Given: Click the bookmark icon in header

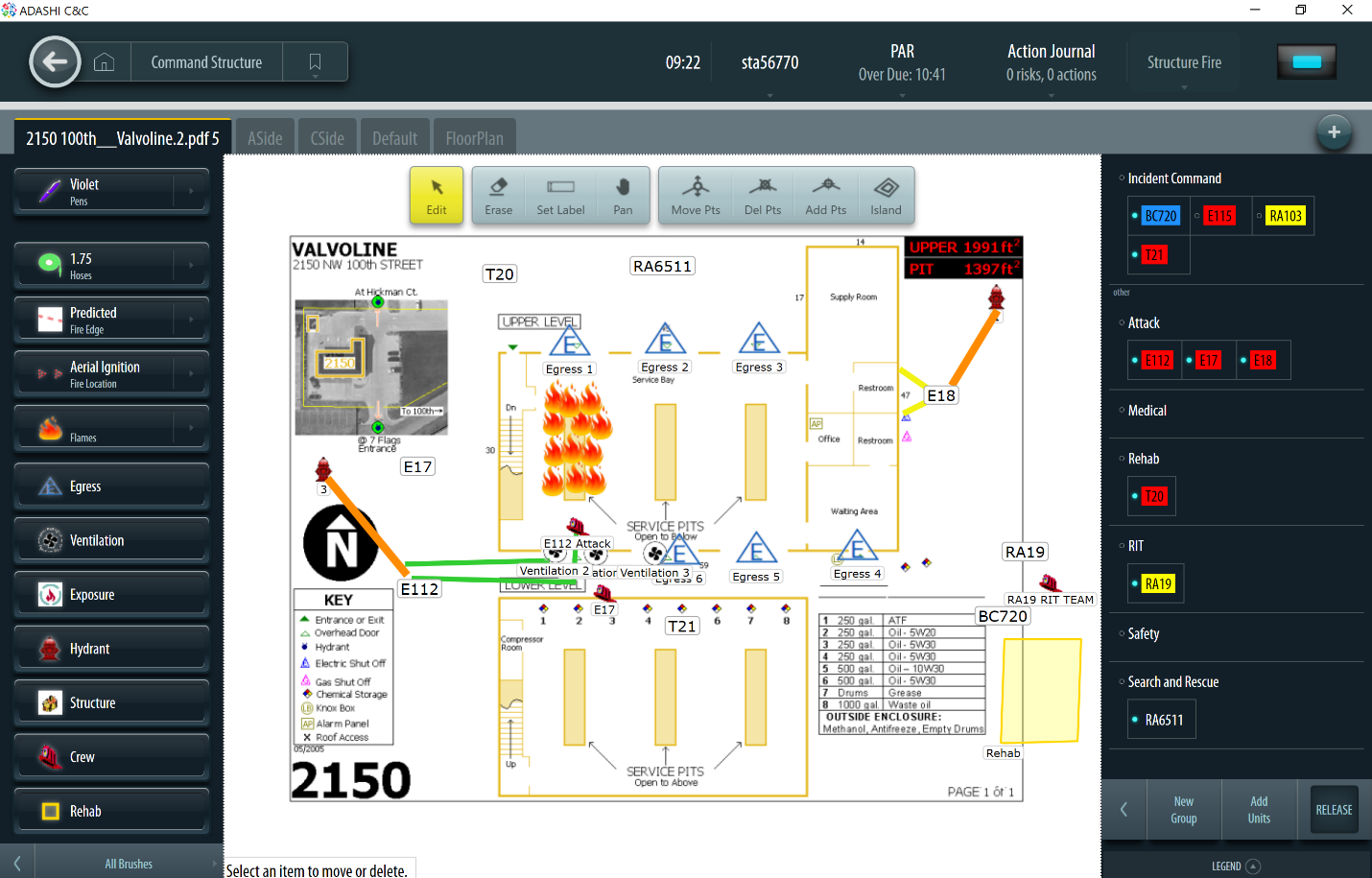Looking at the screenshot, I should click(x=315, y=62).
